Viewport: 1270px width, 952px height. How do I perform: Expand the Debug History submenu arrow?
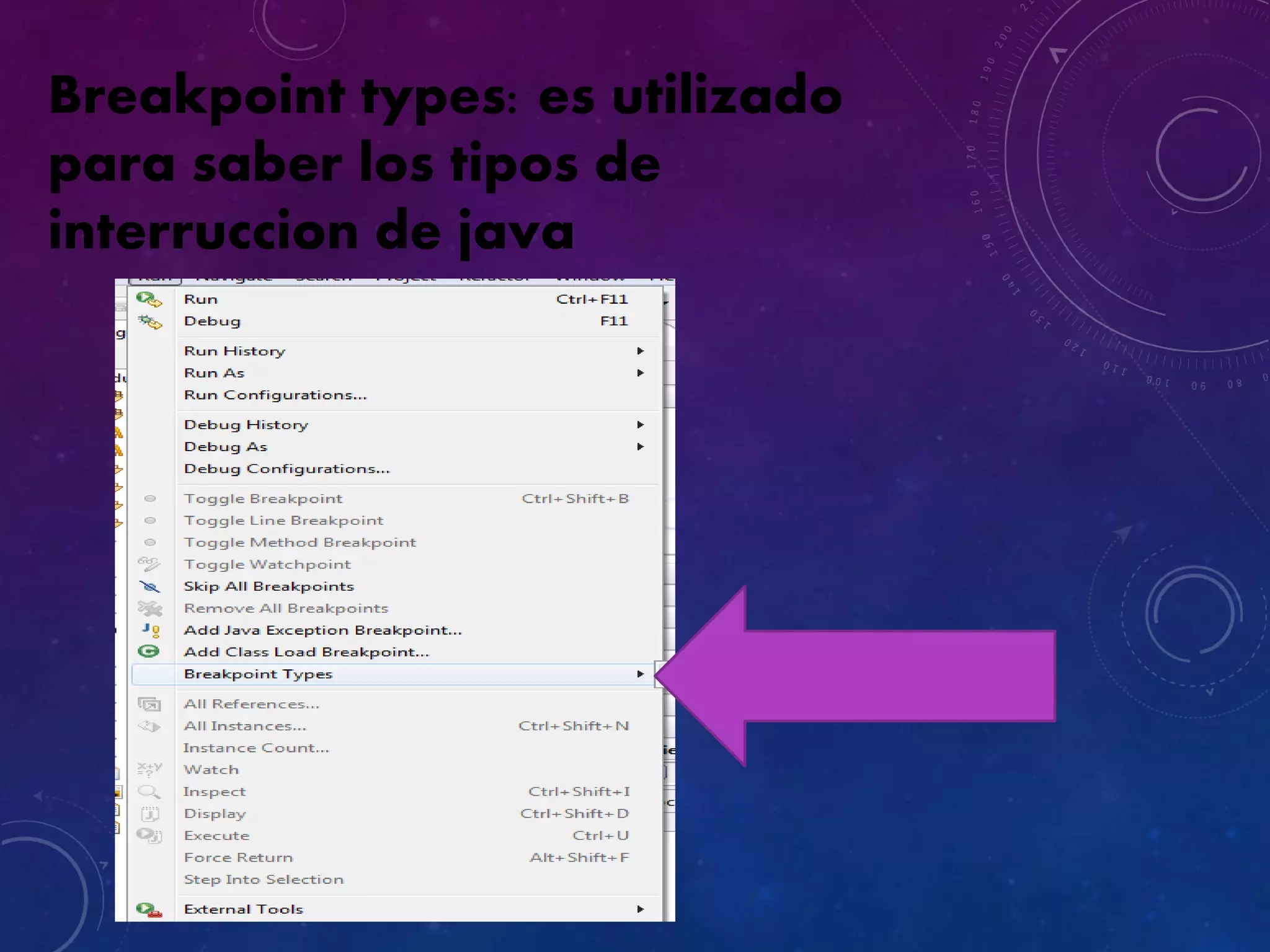[641, 425]
